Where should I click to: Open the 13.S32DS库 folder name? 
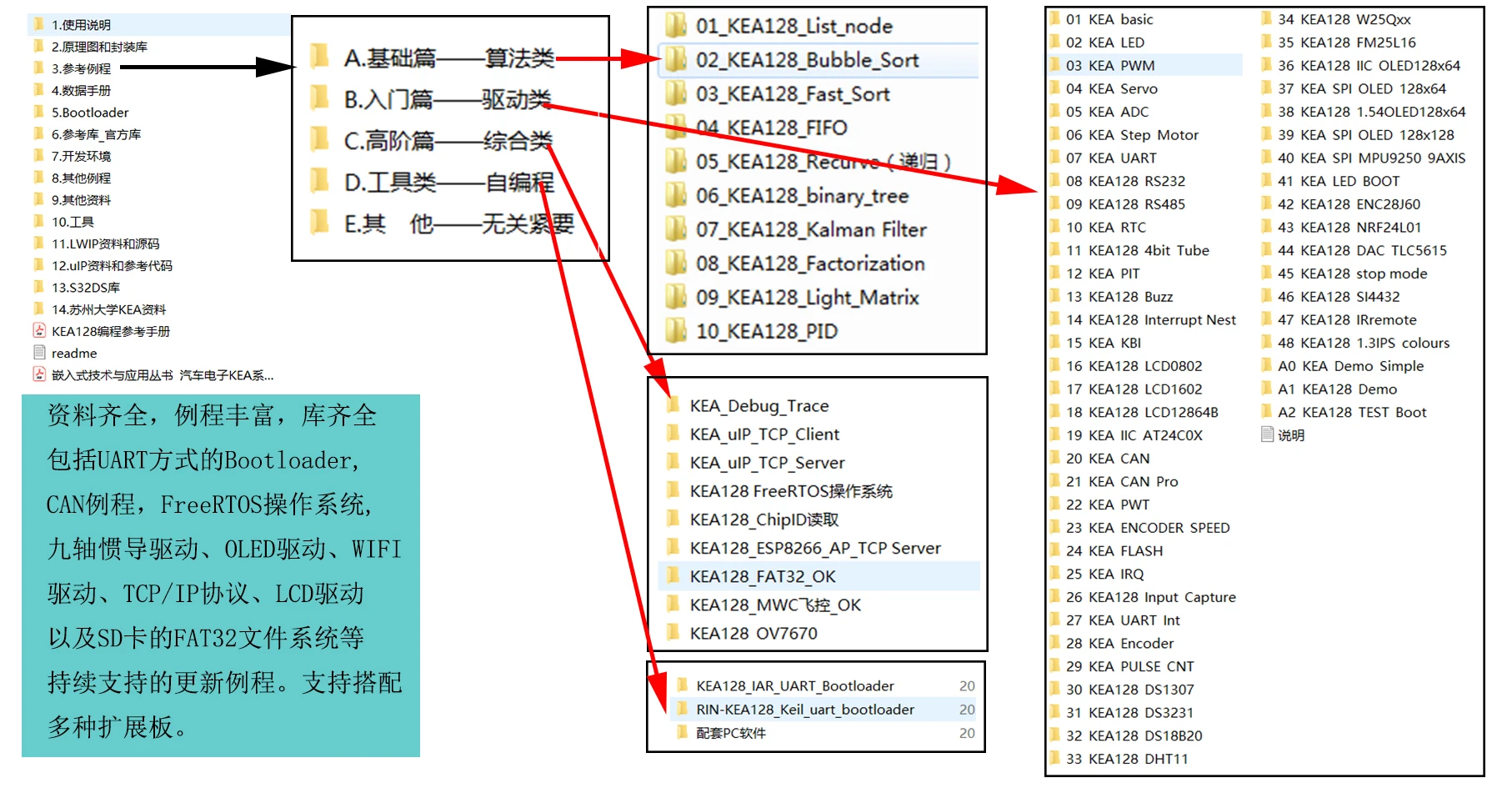coord(86,287)
